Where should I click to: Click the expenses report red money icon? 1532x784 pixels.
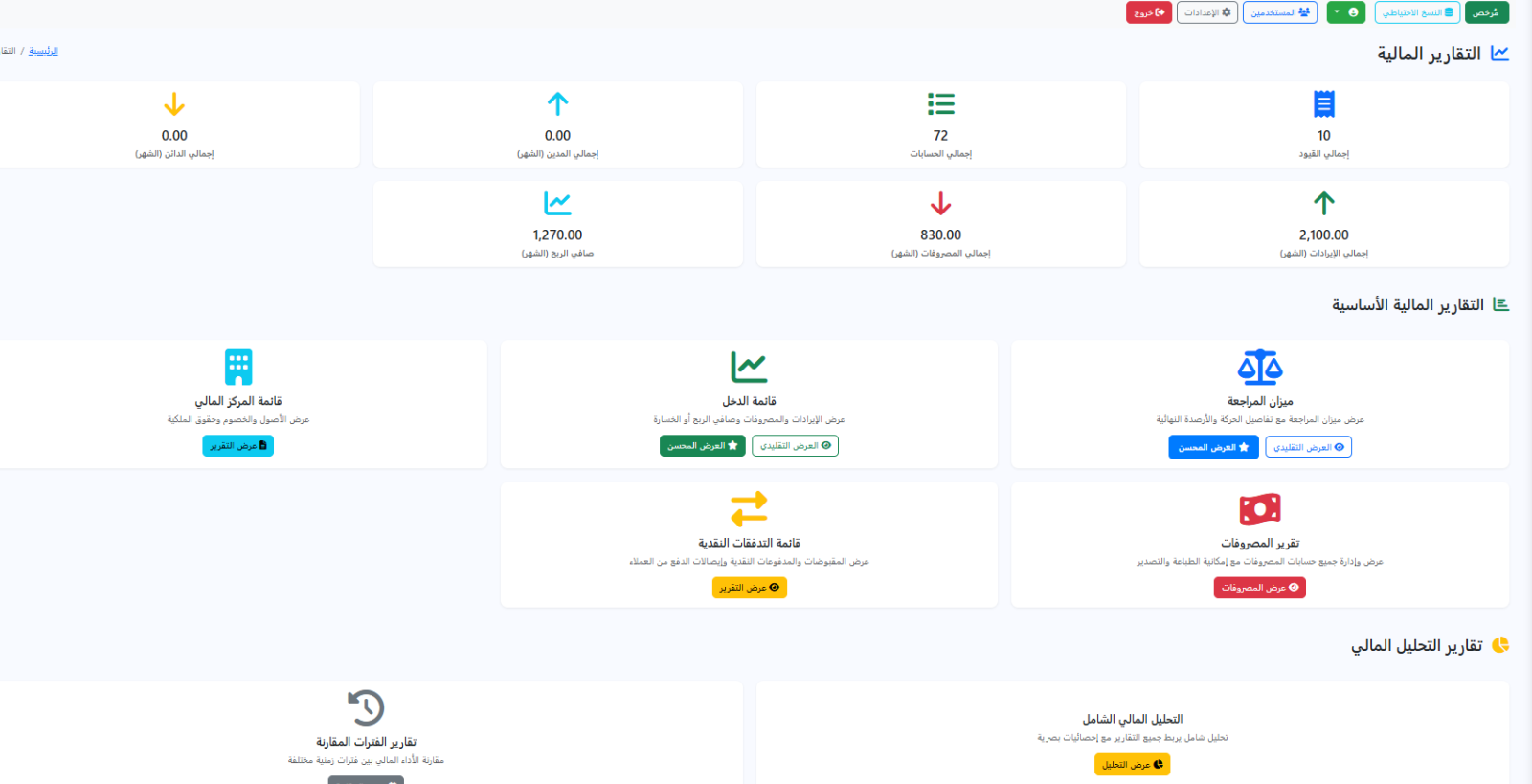coord(1260,508)
